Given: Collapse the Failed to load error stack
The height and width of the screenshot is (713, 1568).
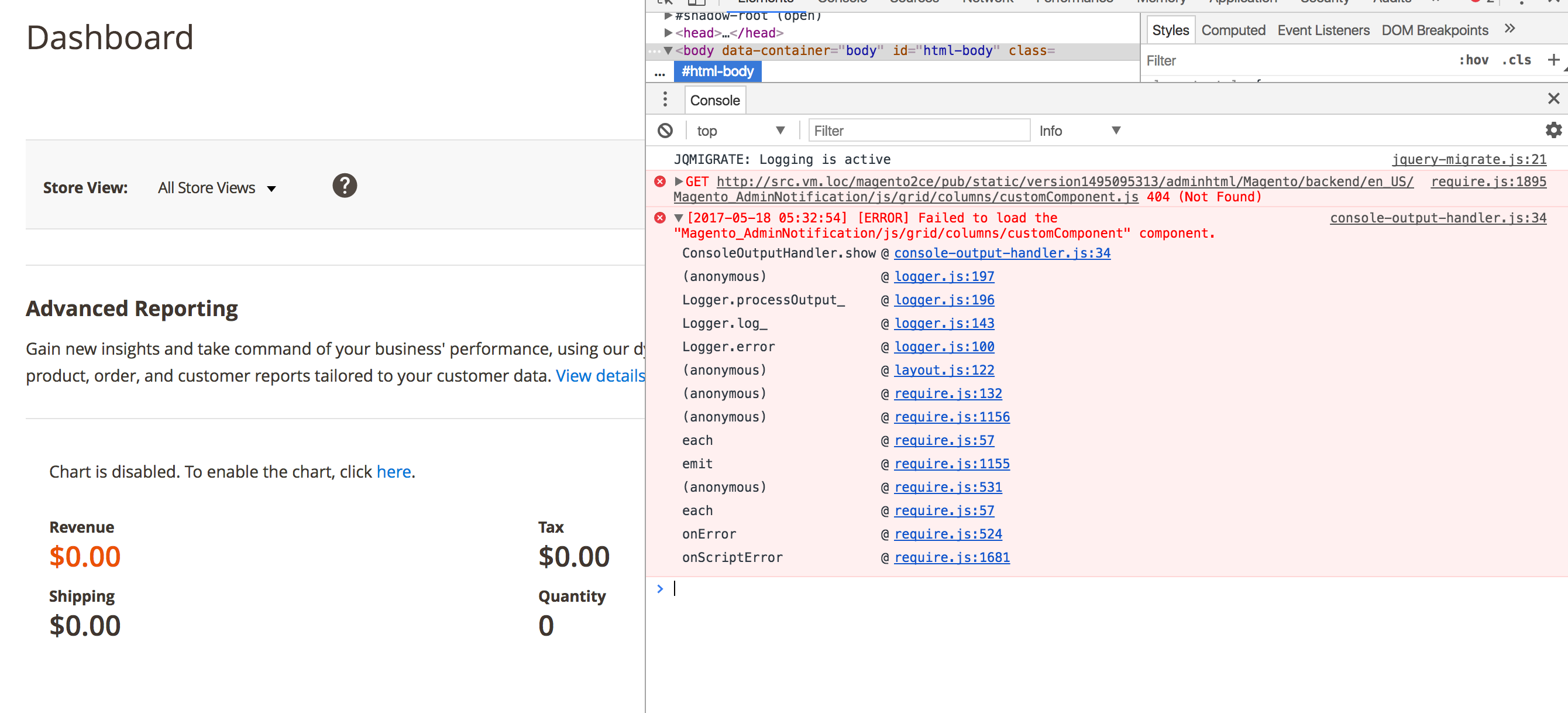Looking at the screenshot, I should (678, 218).
